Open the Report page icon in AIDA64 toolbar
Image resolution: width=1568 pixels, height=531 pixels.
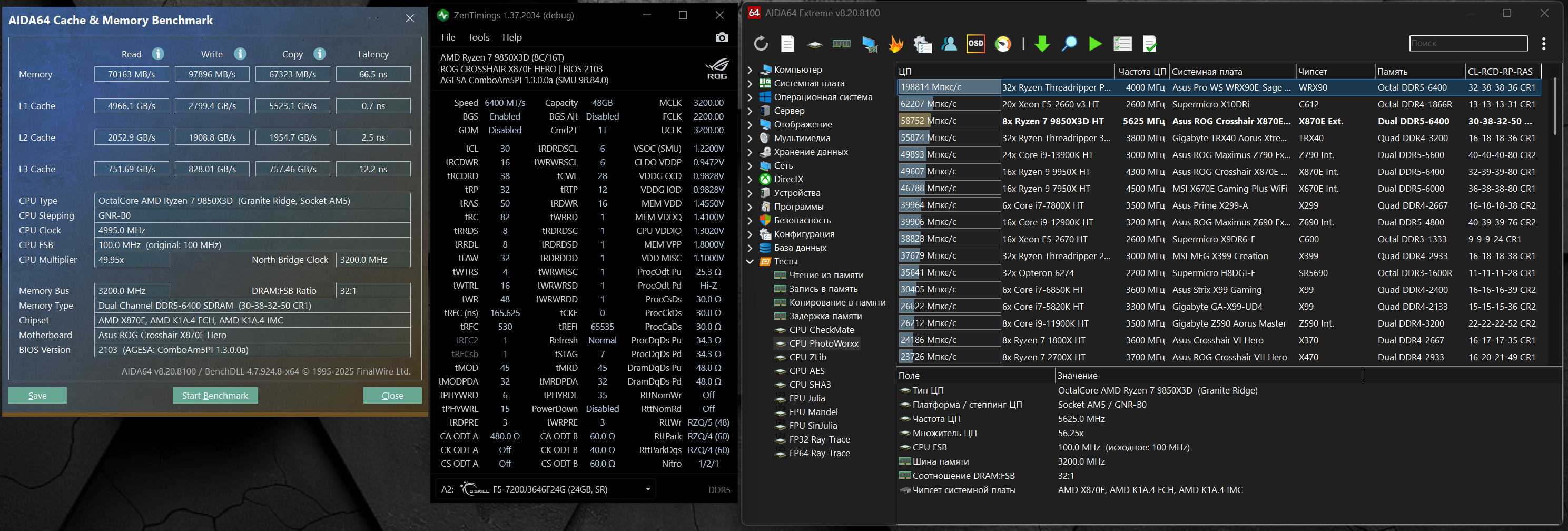tap(787, 44)
